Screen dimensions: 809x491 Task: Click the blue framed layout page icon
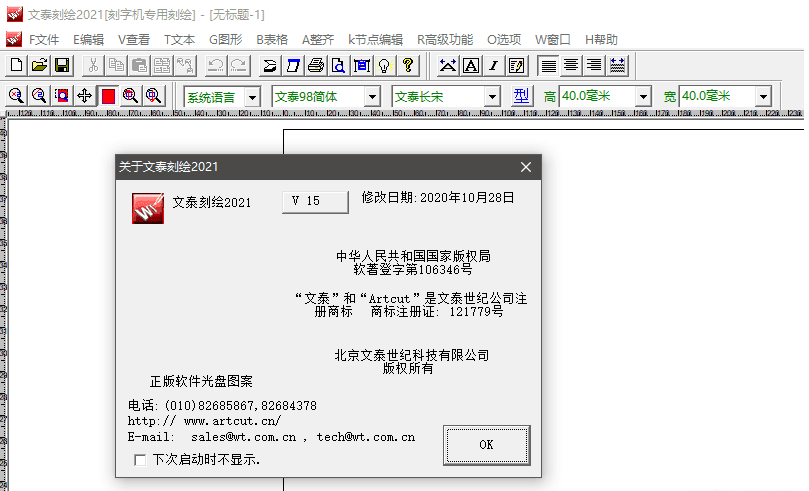click(362, 66)
